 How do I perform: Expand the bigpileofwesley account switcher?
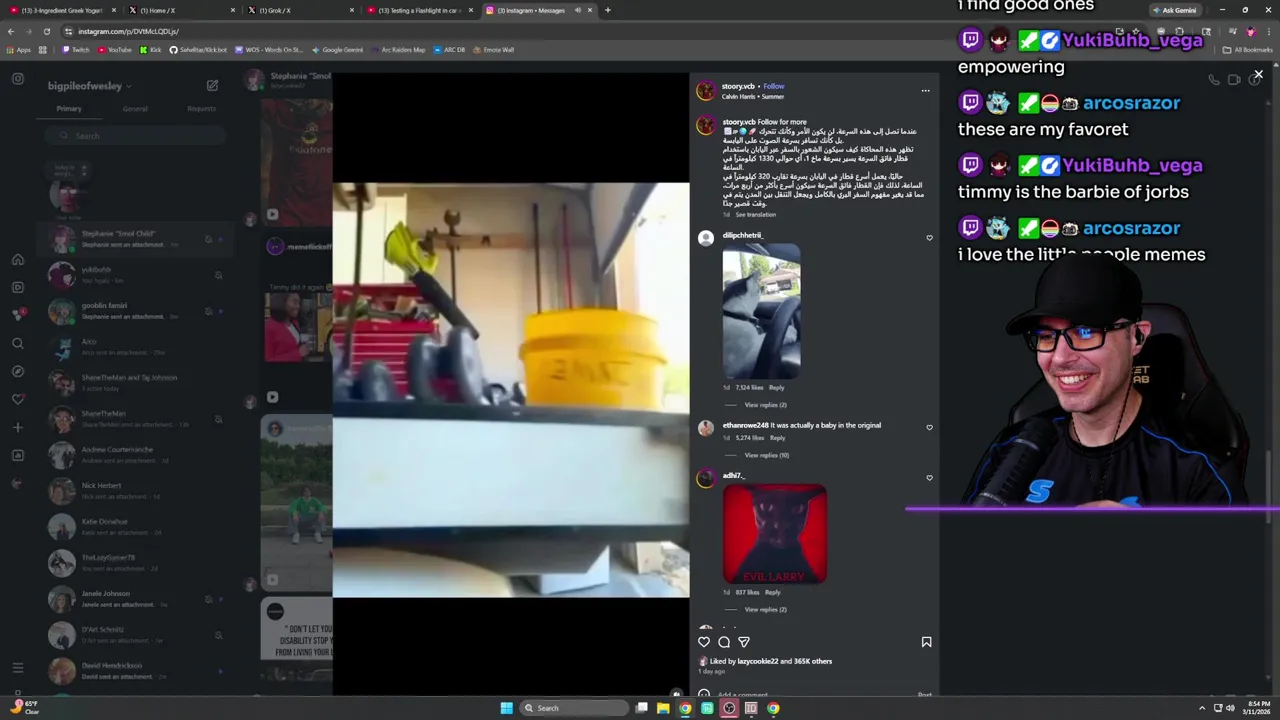(x=90, y=86)
